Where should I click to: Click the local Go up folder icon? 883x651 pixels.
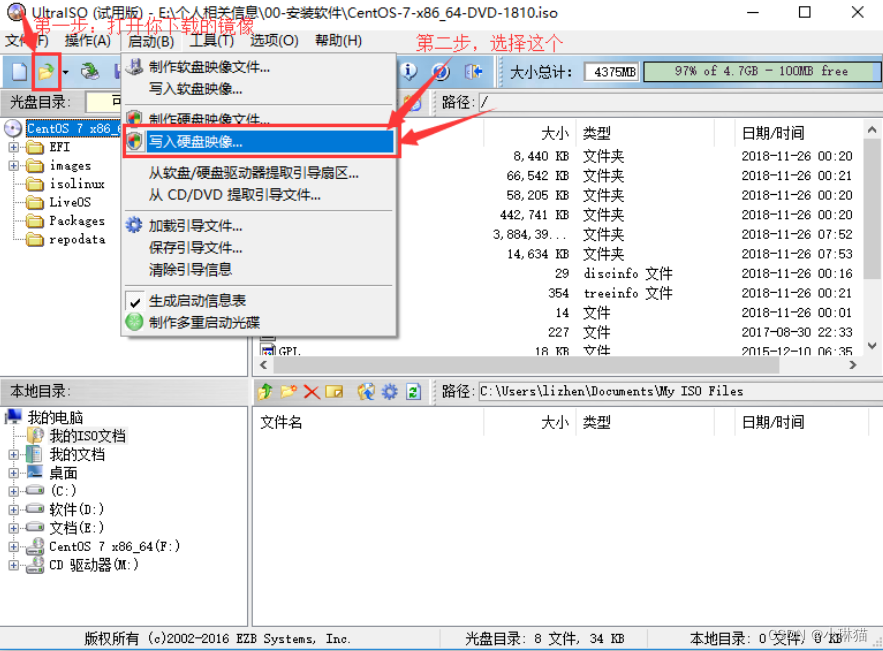(266, 391)
